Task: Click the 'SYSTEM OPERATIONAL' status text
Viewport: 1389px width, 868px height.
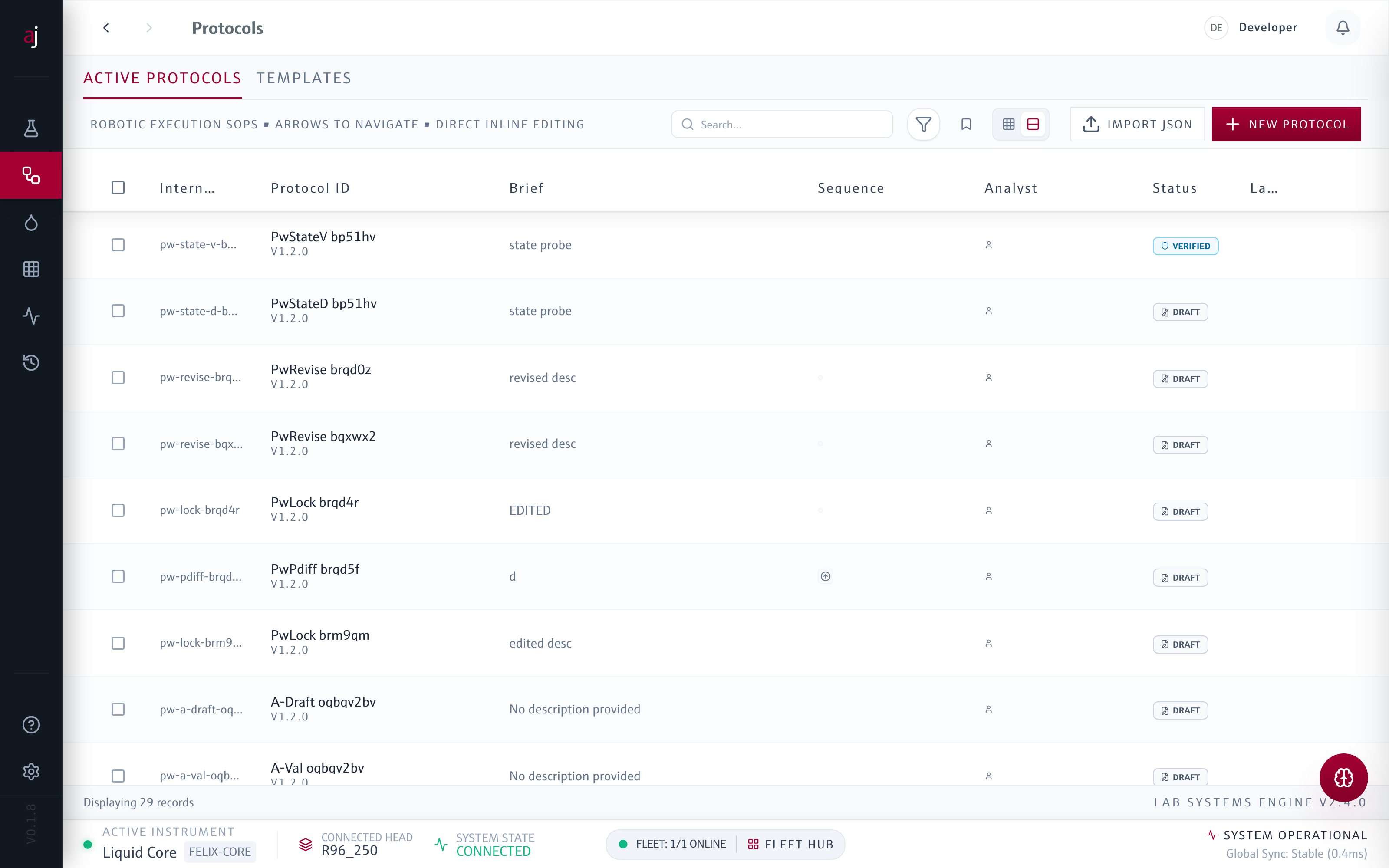Action: [1295, 835]
